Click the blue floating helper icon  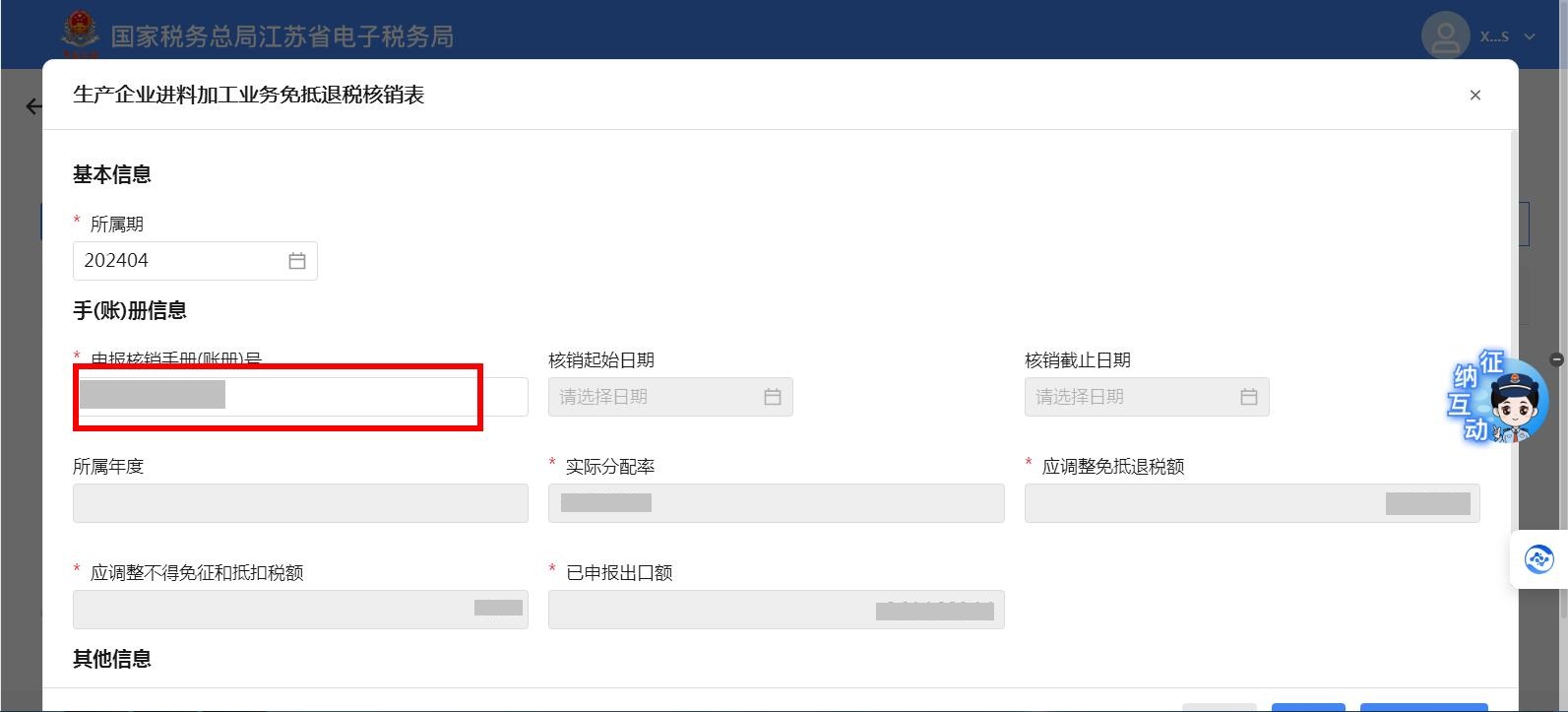(1538, 559)
